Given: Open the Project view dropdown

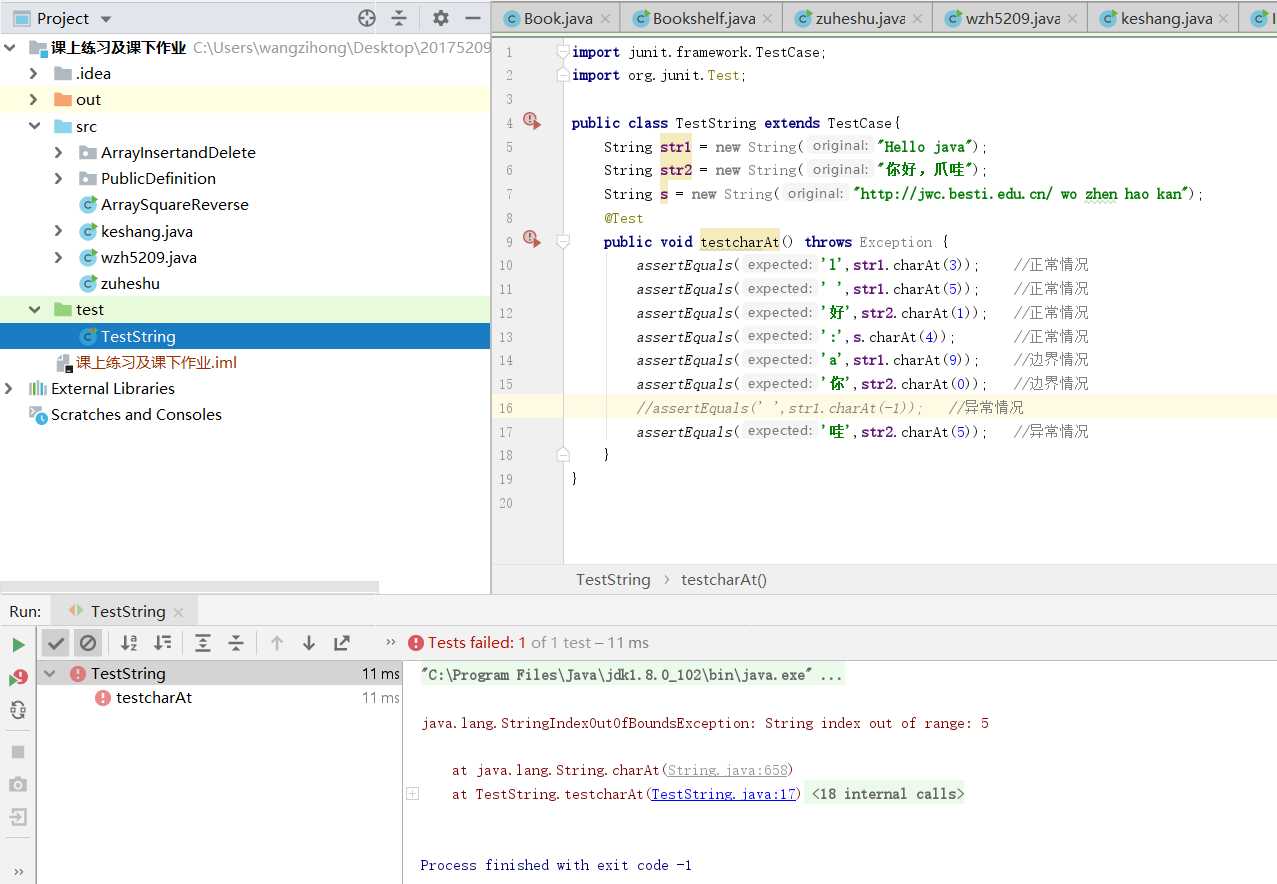Looking at the screenshot, I should [106, 19].
